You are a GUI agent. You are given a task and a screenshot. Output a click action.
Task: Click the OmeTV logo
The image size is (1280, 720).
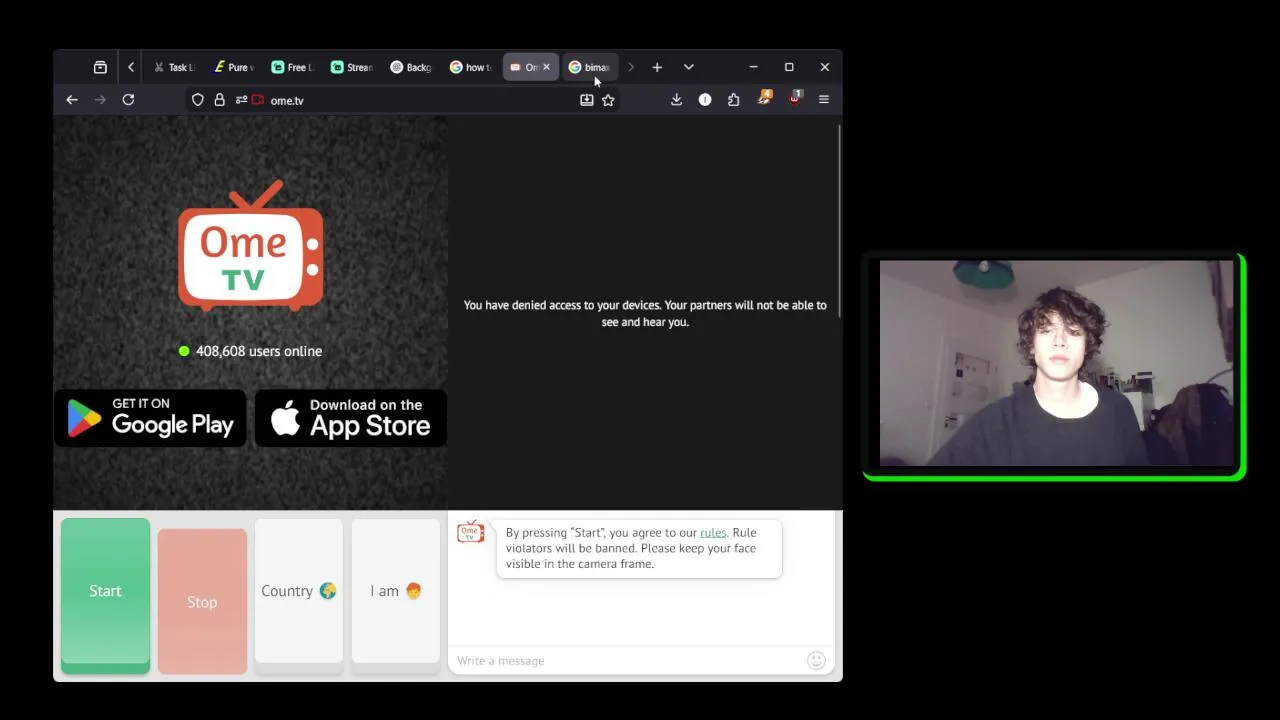[x=251, y=246]
